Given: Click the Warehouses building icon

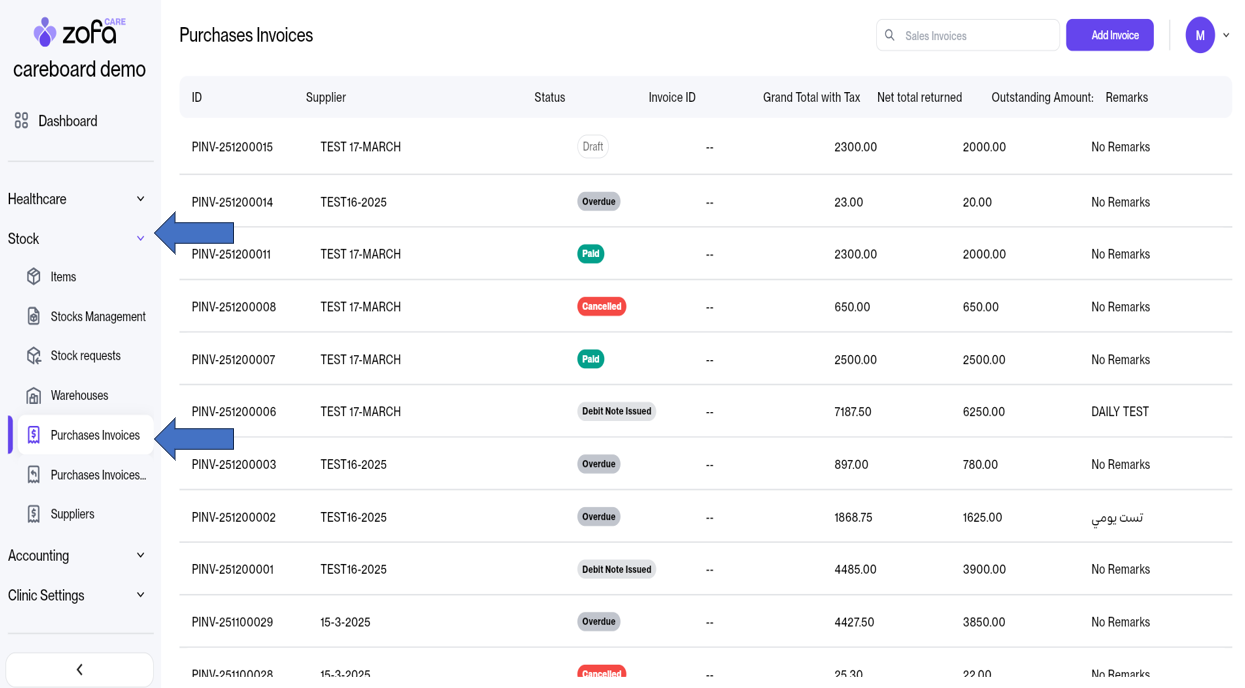Looking at the screenshot, I should pyautogui.click(x=34, y=396).
